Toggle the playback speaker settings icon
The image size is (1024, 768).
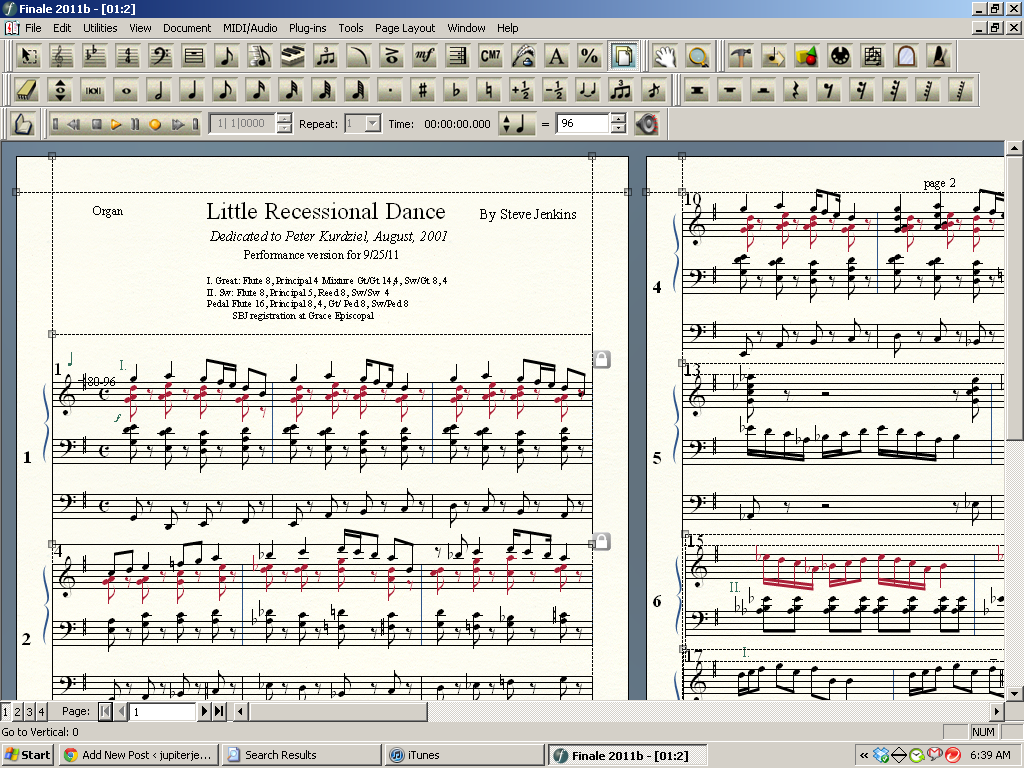click(647, 124)
